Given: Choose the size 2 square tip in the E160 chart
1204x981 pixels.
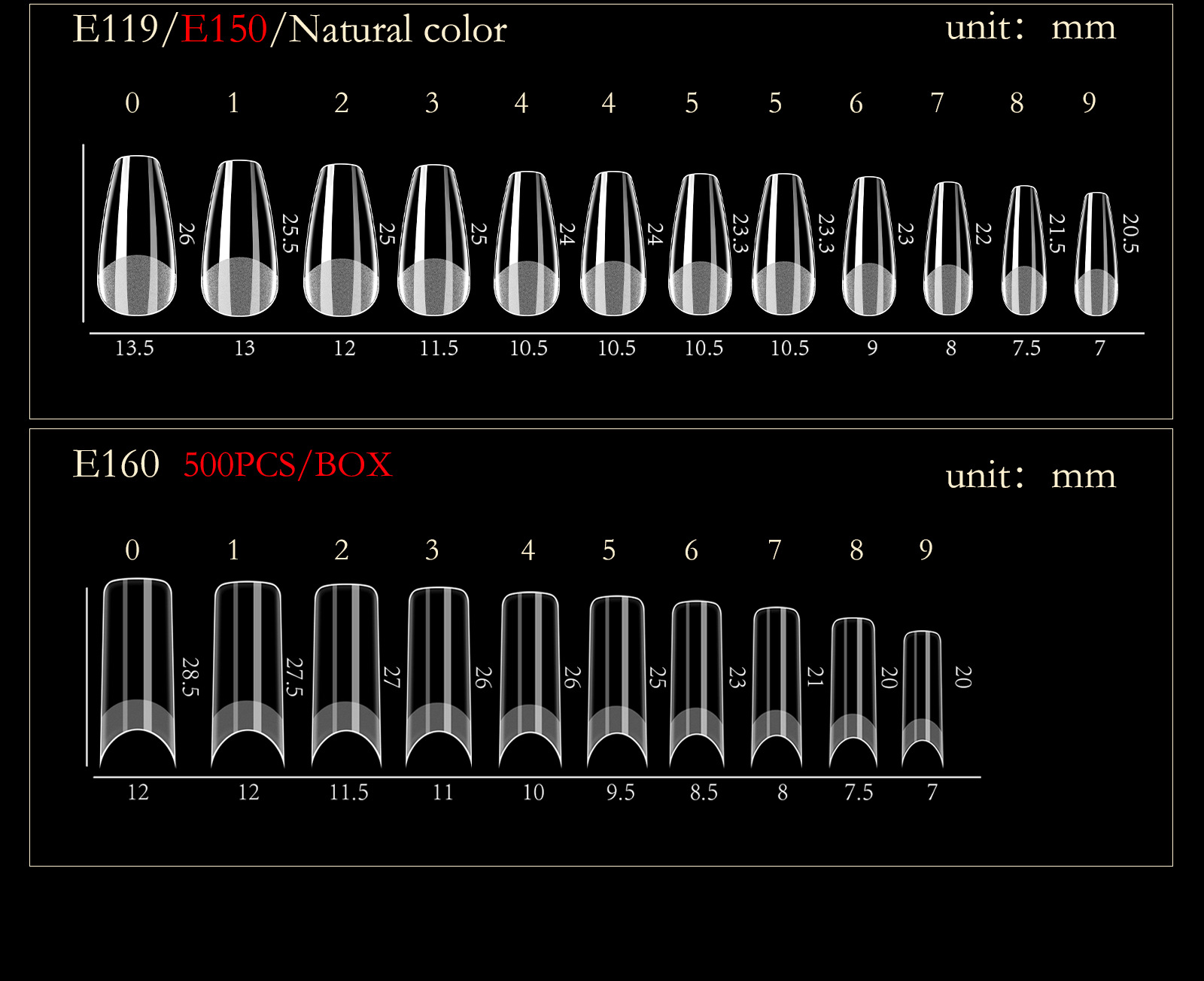Looking at the screenshot, I should click(346, 676).
